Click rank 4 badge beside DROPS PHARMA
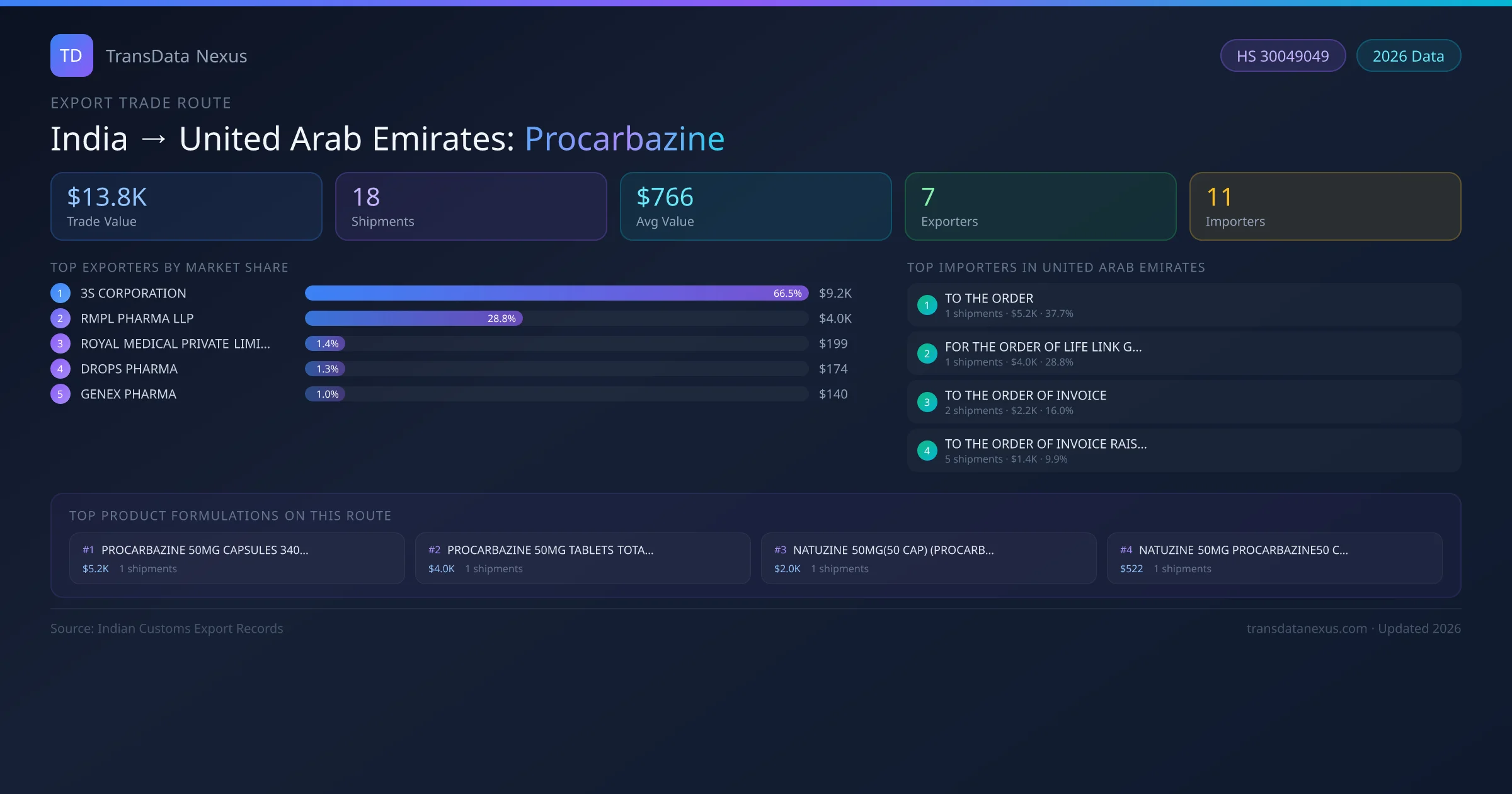The image size is (1512, 794). pyautogui.click(x=60, y=369)
